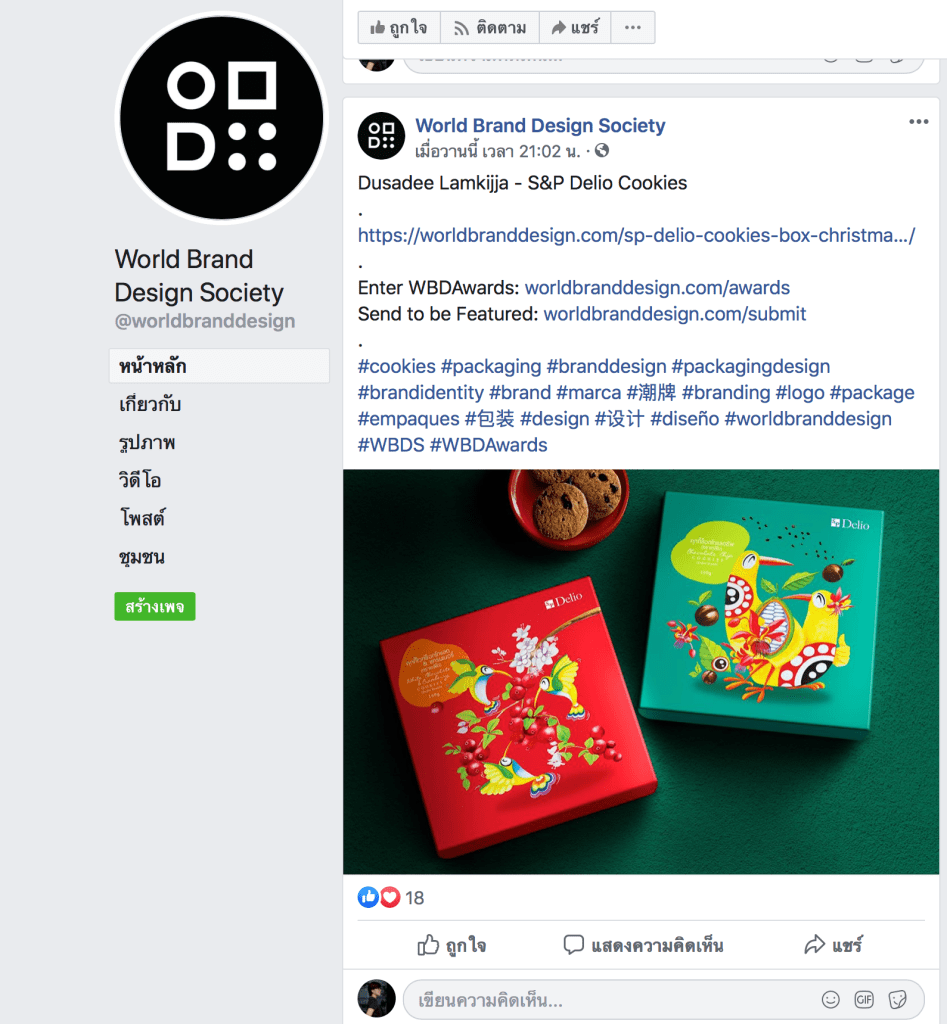The height and width of the screenshot is (1024, 947).
Task: Open the sticker icon in comment field
Action: [x=898, y=999]
